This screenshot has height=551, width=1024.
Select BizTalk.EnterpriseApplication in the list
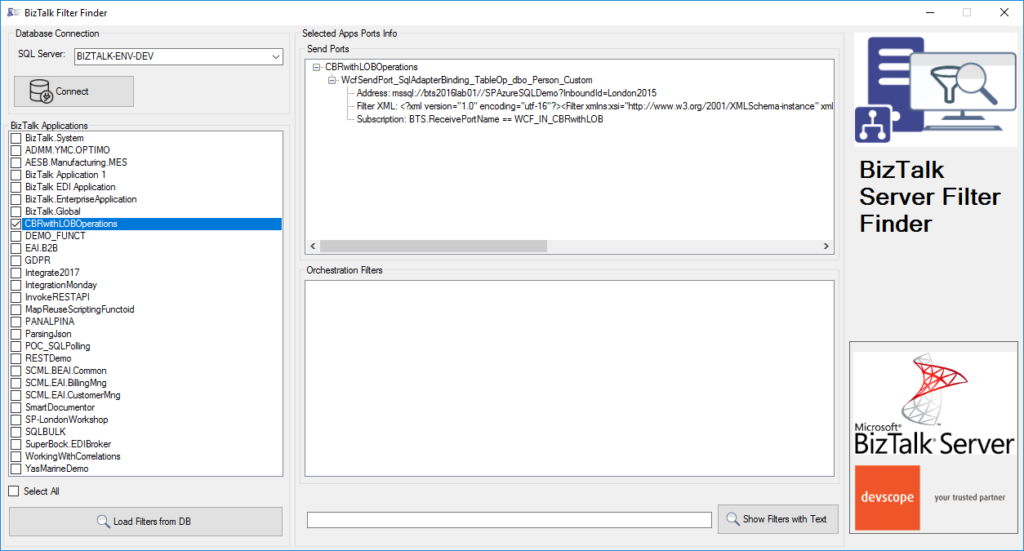80,199
